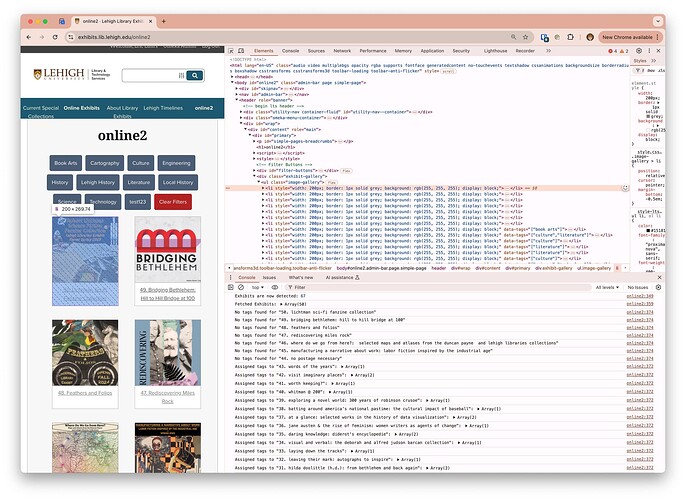Activate the DevTools inspect element picker
The width and height of the screenshot is (686, 500).
pyautogui.click(x=231, y=51)
